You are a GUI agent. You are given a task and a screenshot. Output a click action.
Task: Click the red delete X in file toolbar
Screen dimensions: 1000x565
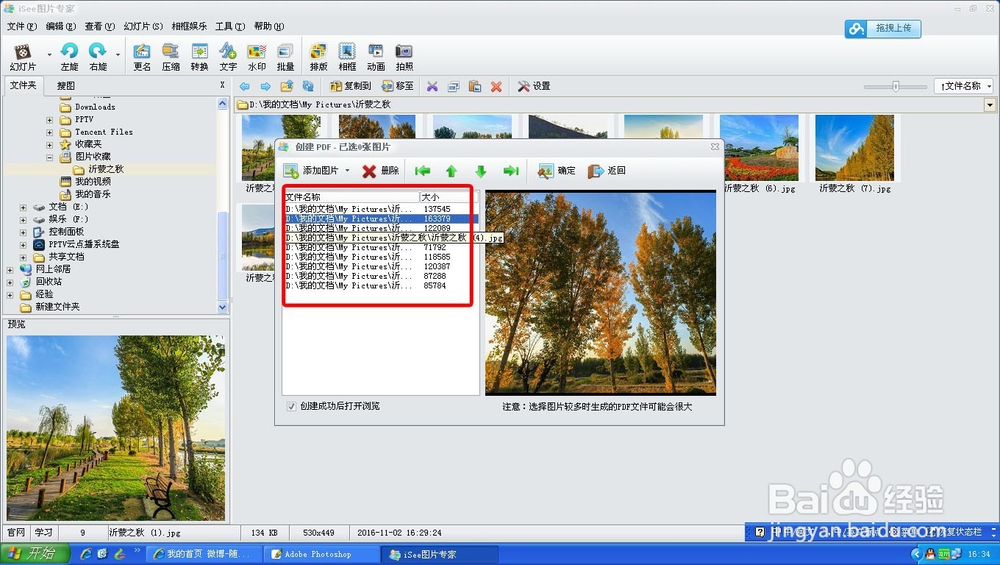(496, 86)
